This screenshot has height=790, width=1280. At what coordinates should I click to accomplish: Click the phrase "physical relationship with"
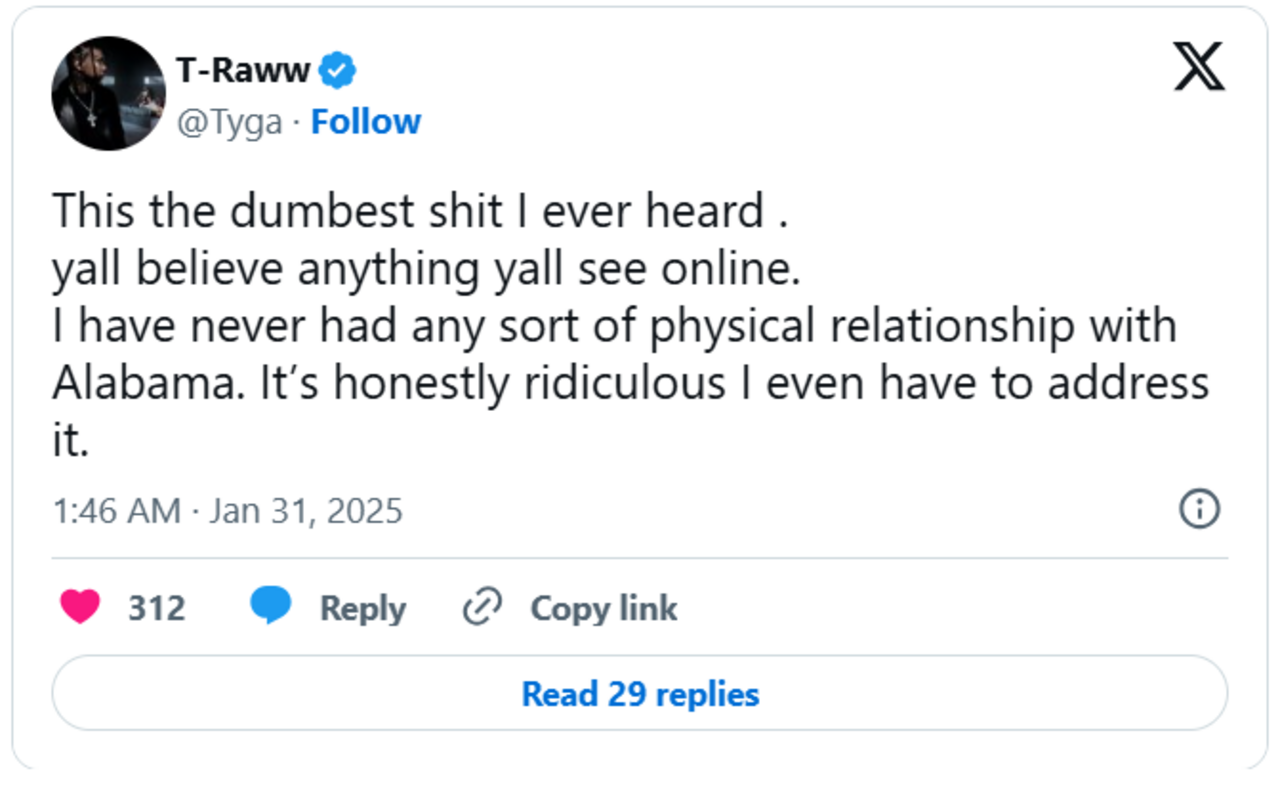913,327
